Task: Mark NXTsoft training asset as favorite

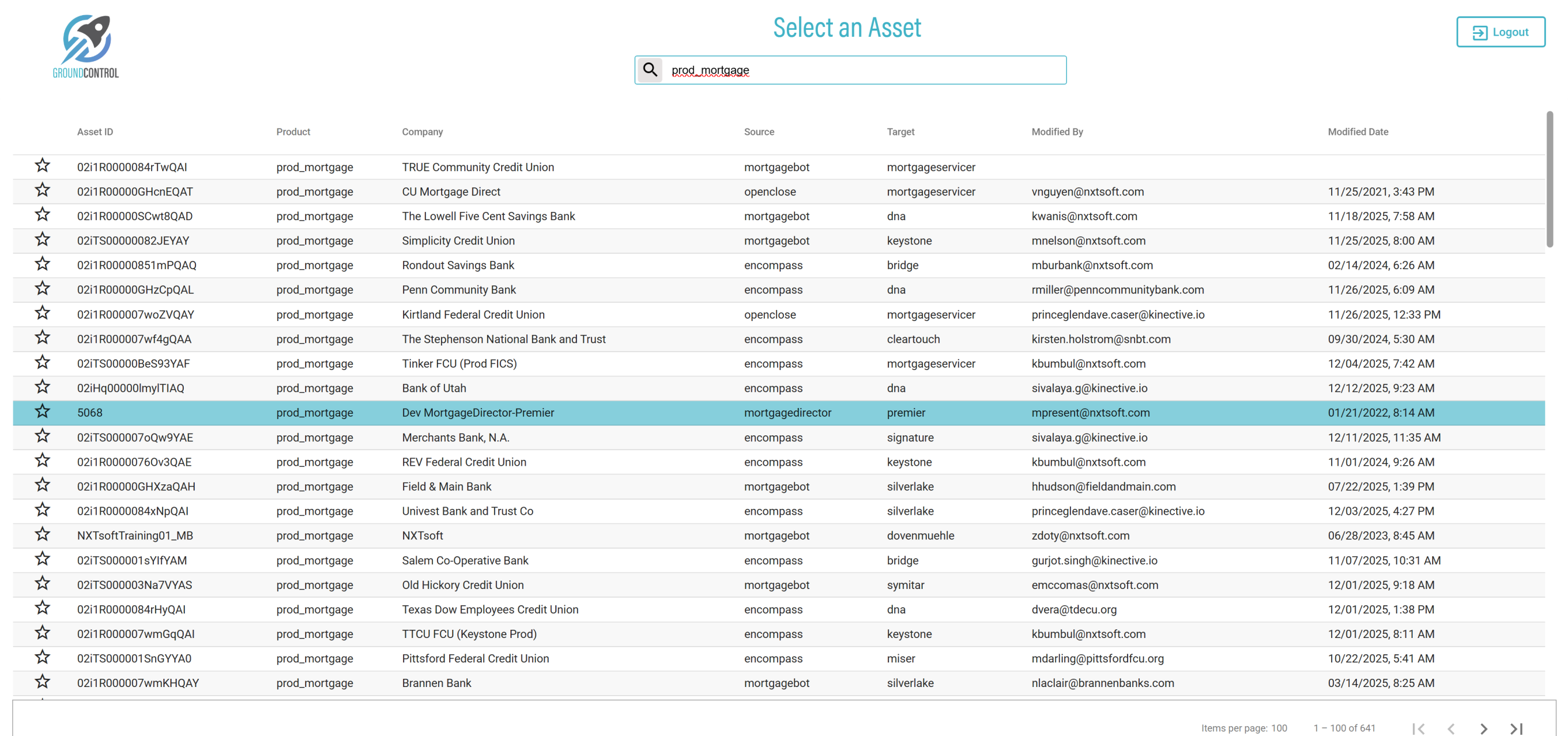Action: tap(42, 534)
